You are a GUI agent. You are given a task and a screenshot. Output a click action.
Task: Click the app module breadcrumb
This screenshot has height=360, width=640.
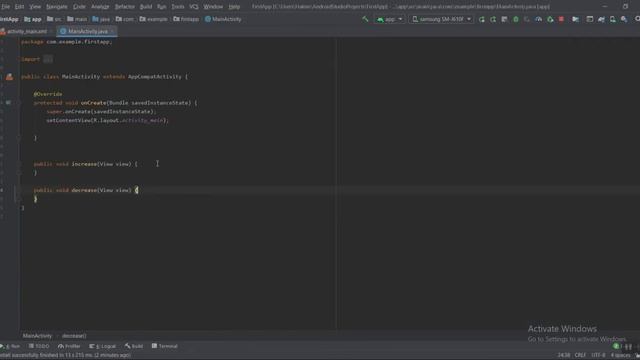point(33,19)
